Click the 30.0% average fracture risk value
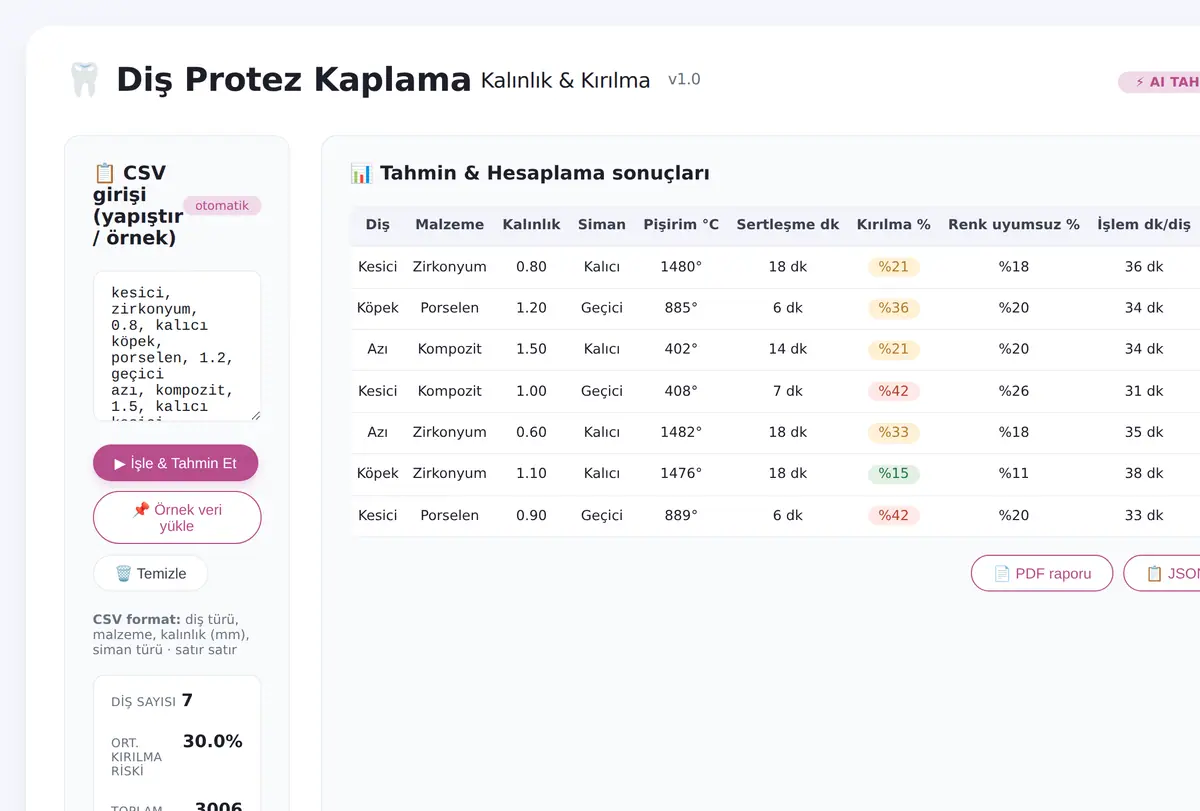 (x=212, y=741)
